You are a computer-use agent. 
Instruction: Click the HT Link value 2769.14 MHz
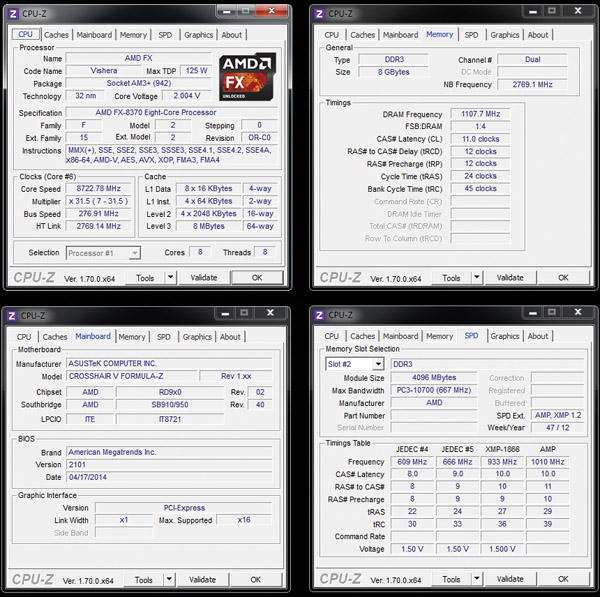(98, 226)
